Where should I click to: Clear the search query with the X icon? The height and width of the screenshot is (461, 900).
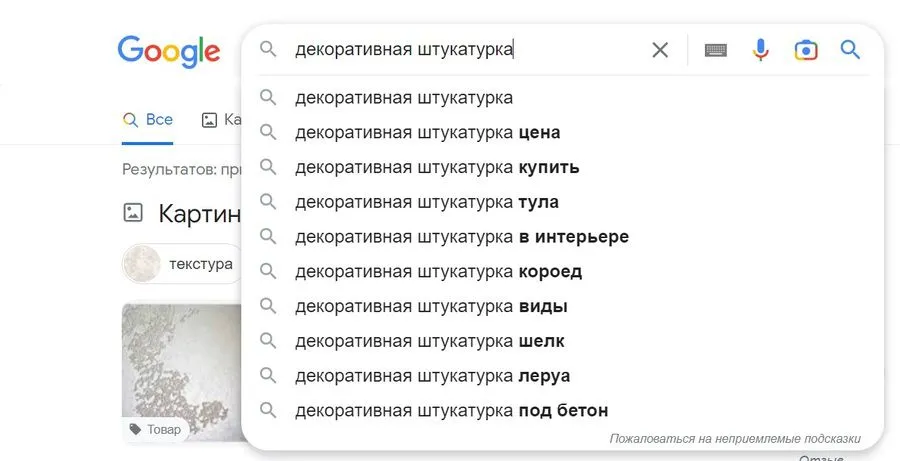(660, 50)
